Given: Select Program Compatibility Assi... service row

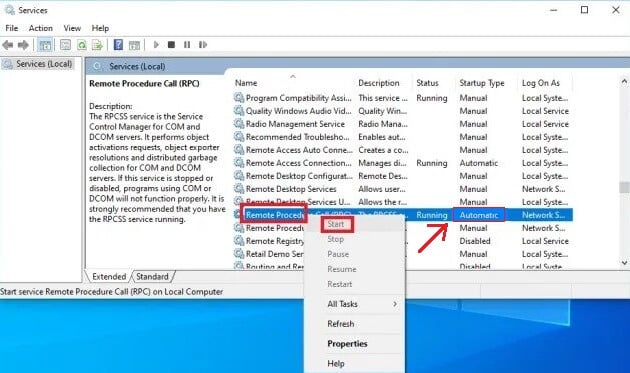Looking at the screenshot, I should 403,98.
